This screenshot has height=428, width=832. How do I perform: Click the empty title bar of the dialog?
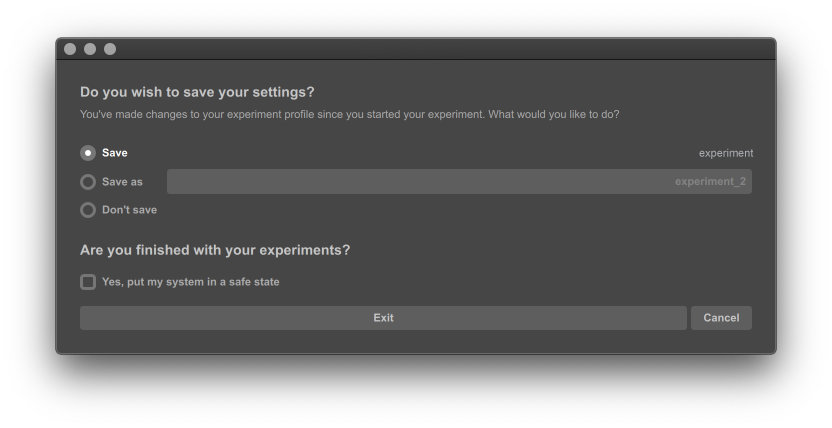tap(440, 49)
